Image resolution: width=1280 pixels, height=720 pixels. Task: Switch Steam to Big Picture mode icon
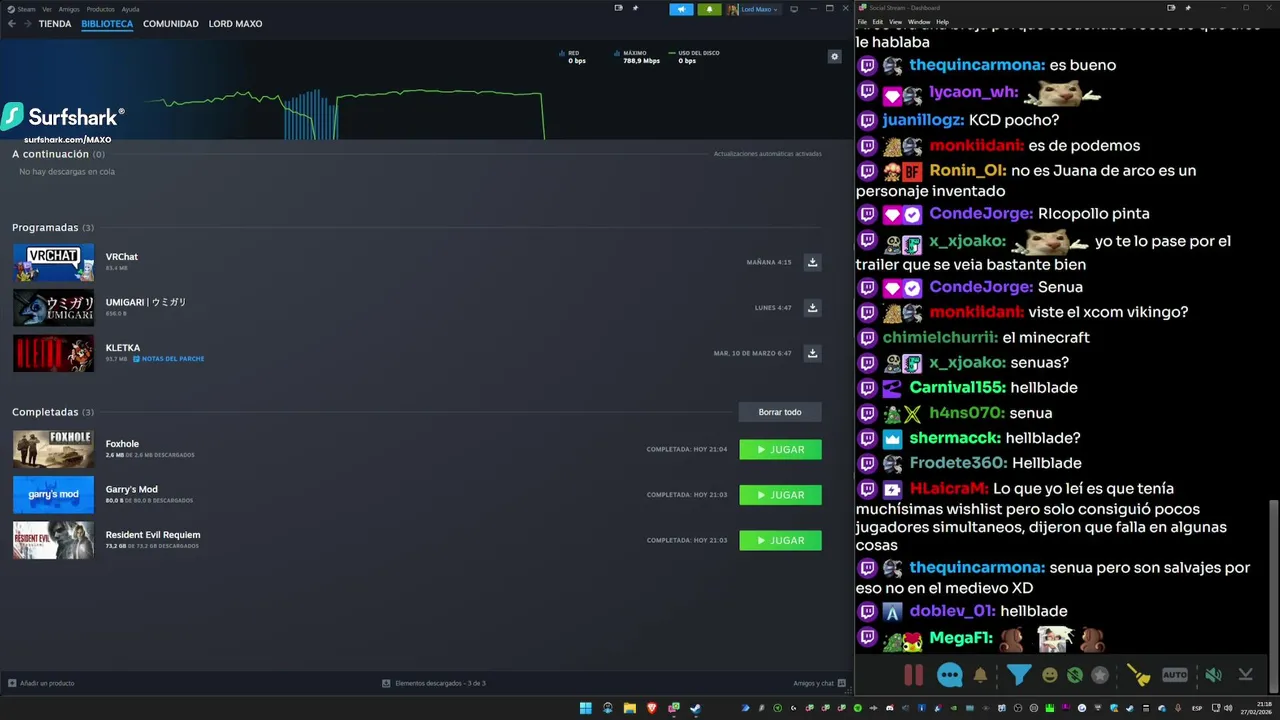click(x=794, y=9)
